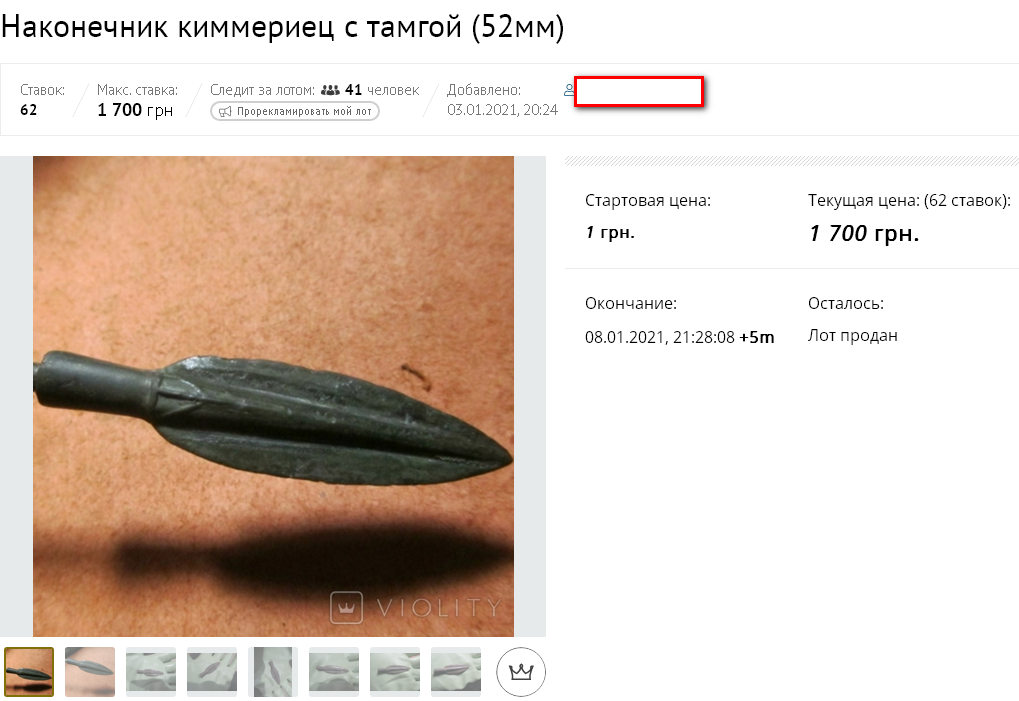Open the last thumbnail before the crown
The width and height of the screenshot is (1019, 701).
(x=456, y=672)
